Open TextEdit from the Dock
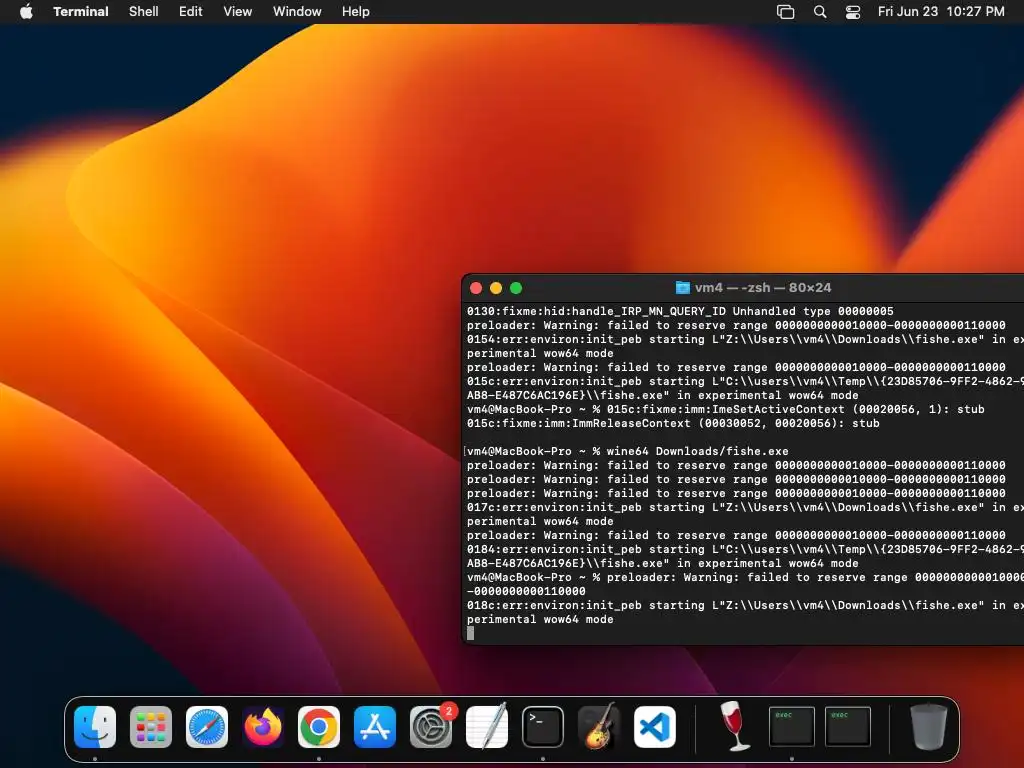The height and width of the screenshot is (768, 1024). tap(487, 727)
